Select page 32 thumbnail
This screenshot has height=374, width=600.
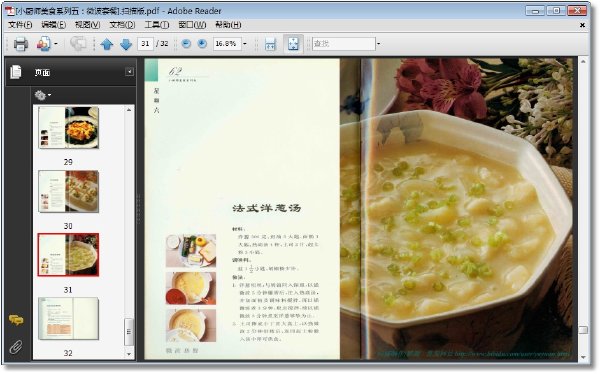pos(68,318)
